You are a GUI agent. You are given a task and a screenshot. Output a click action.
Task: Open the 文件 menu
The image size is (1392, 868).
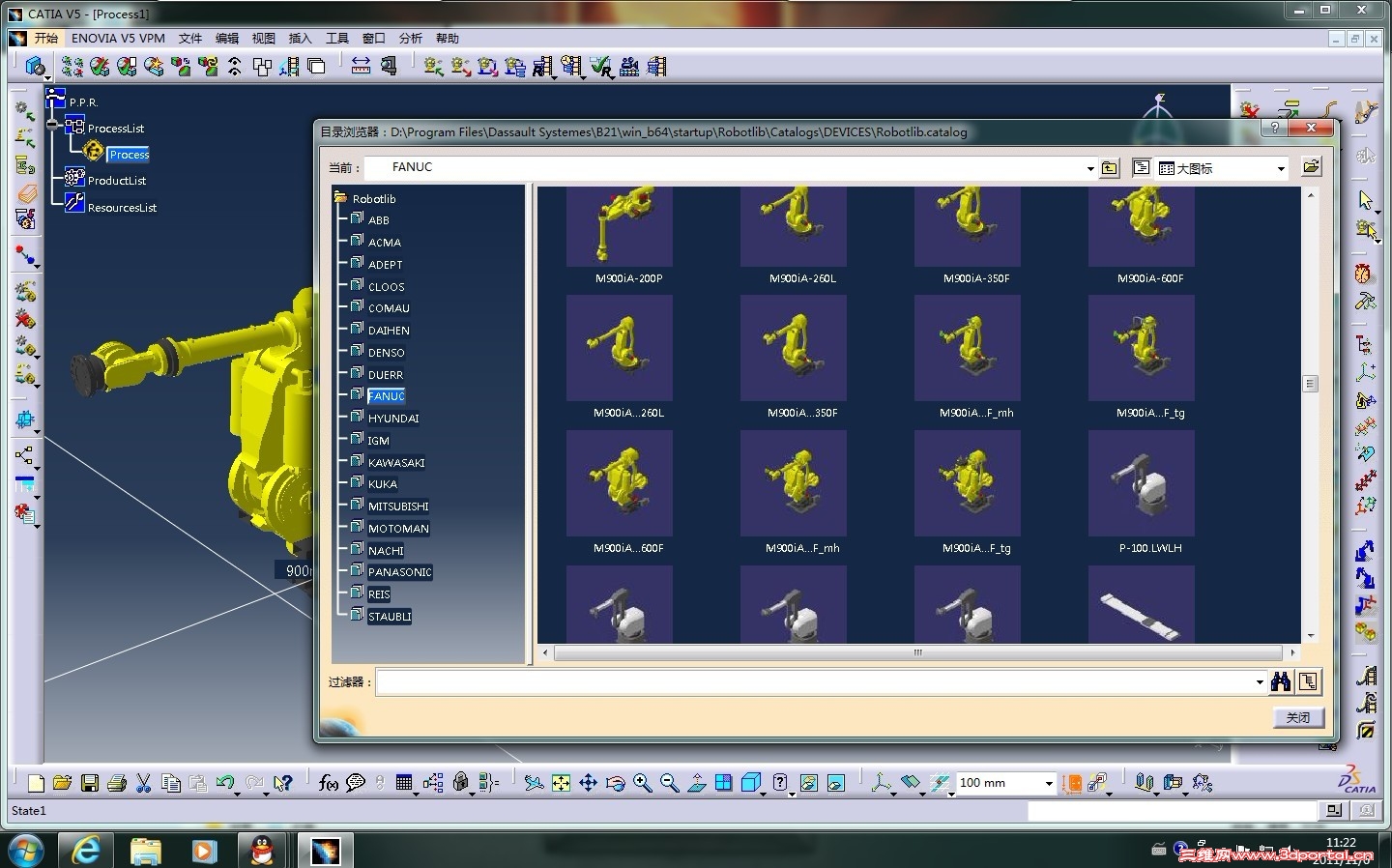190,39
